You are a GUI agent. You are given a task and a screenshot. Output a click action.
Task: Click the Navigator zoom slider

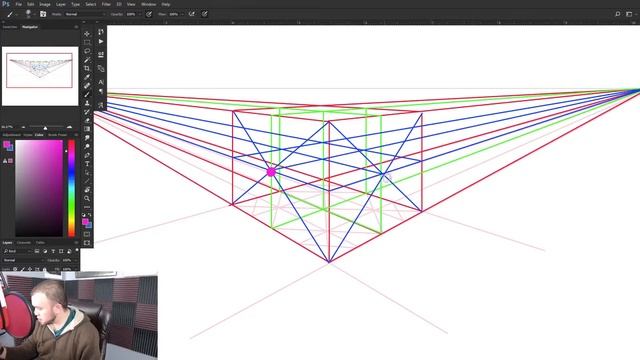coord(46,127)
